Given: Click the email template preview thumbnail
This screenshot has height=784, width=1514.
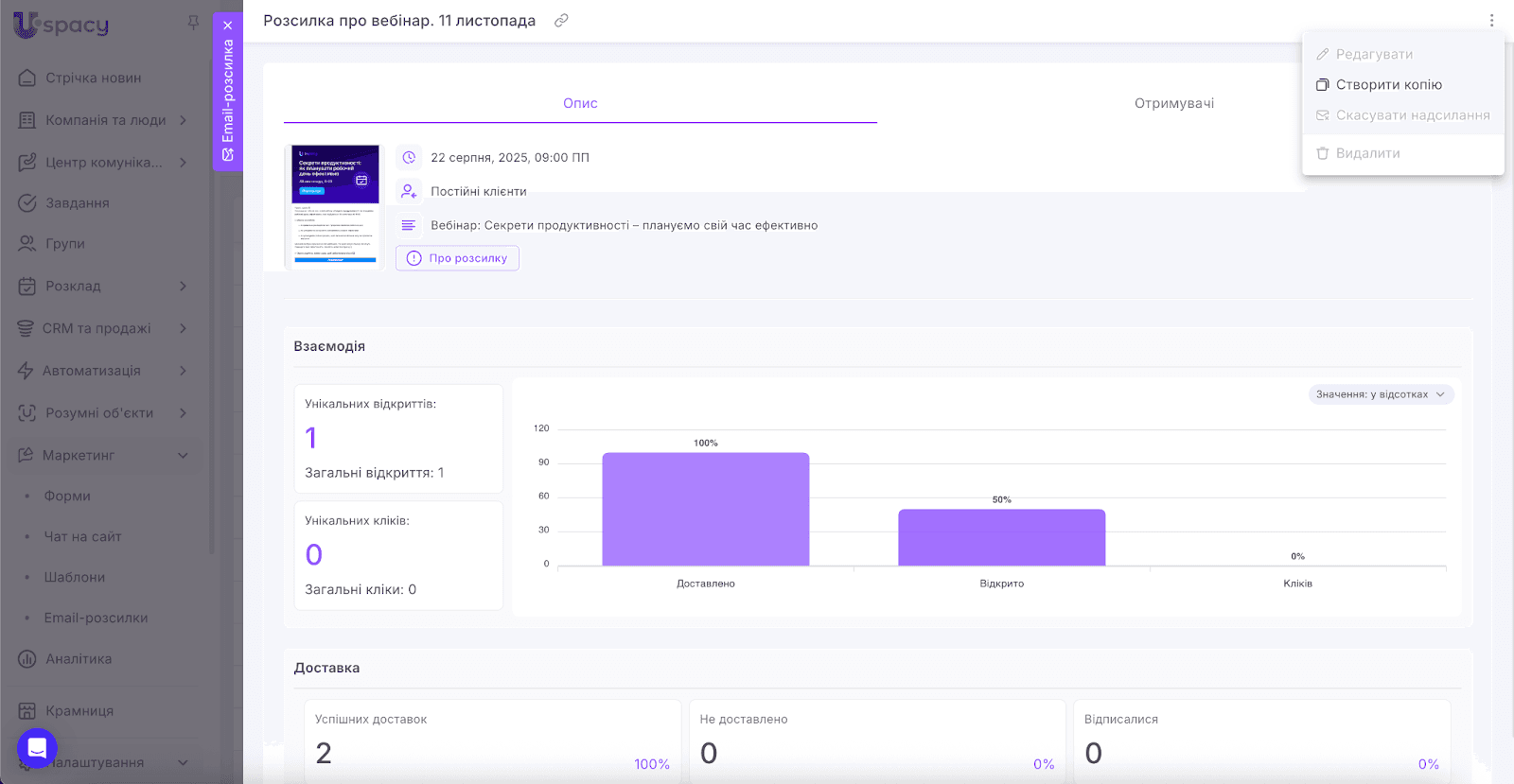Looking at the screenshot, I should click(336, 206).
